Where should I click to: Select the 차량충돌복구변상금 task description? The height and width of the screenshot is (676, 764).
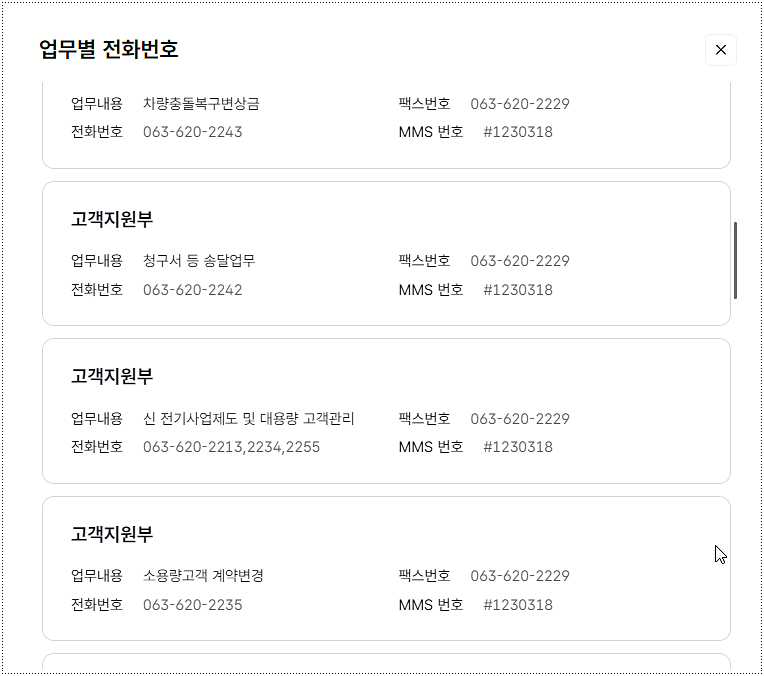201,104
